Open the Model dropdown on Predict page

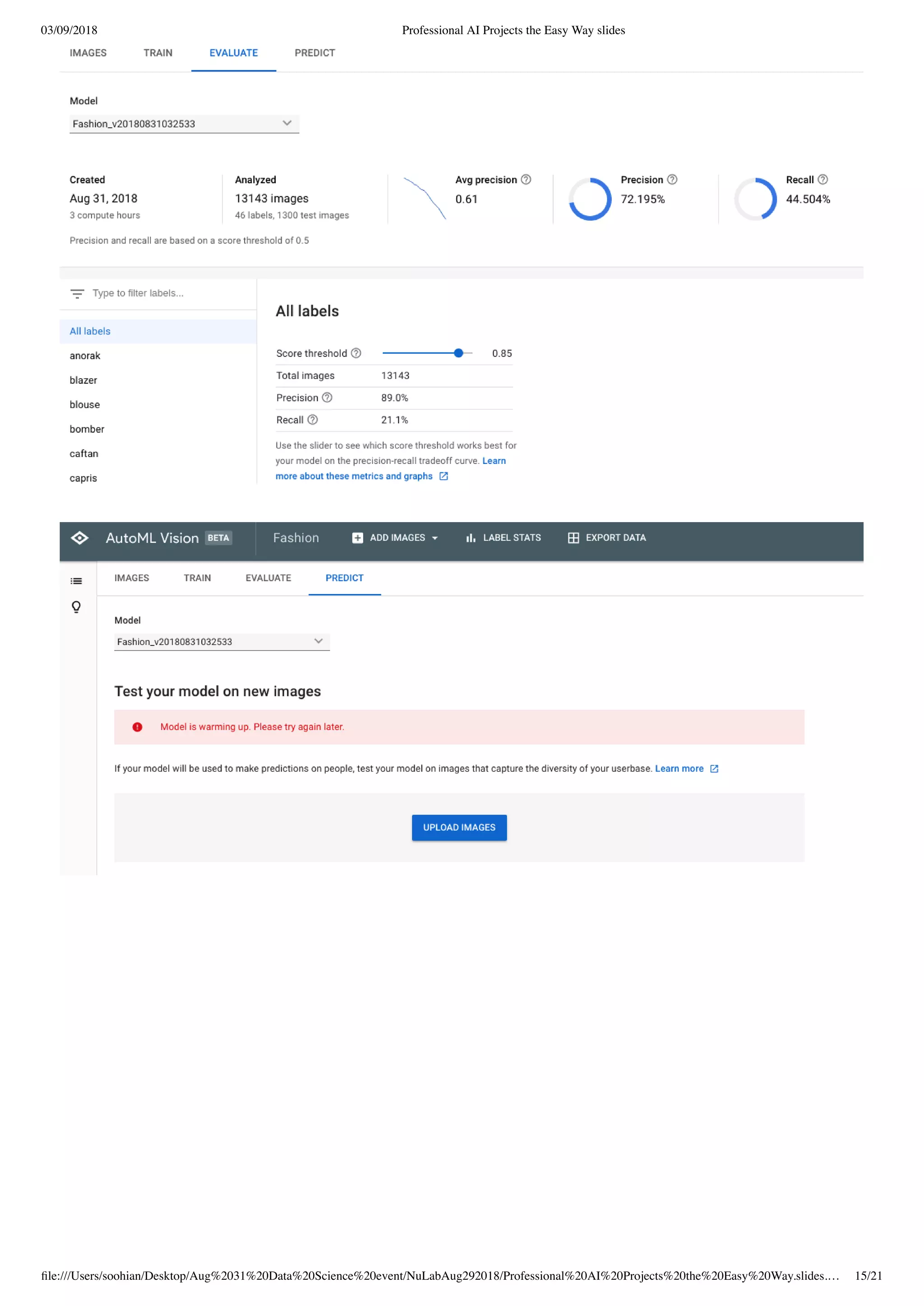pyautogui.click(x=222, y=642)
